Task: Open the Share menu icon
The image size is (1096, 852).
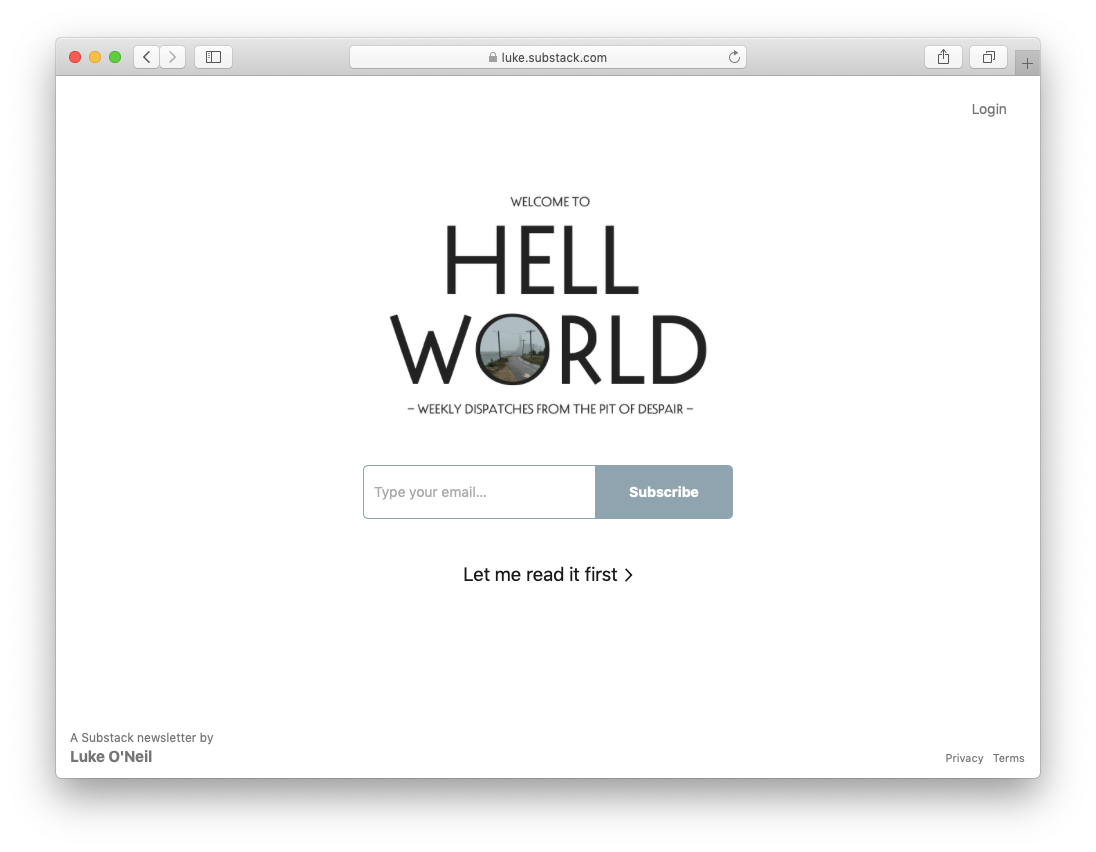Action: [x=943, y=57]
